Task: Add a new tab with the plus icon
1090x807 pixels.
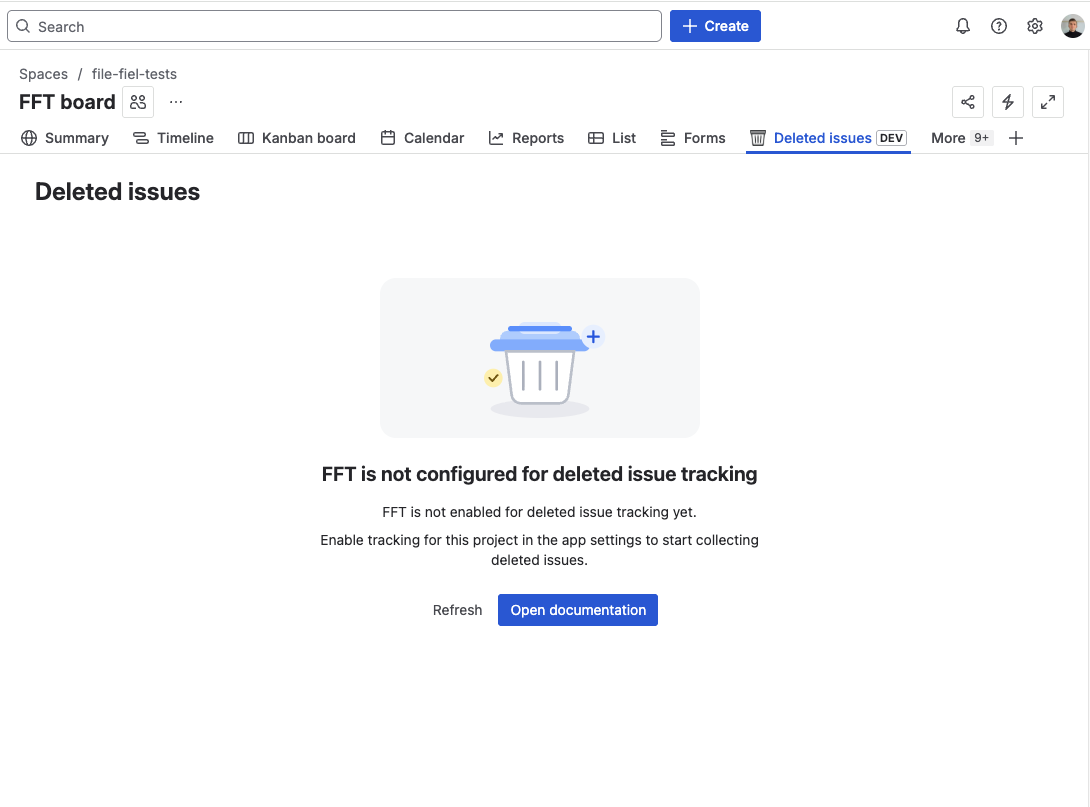Action: point(1016,138)
